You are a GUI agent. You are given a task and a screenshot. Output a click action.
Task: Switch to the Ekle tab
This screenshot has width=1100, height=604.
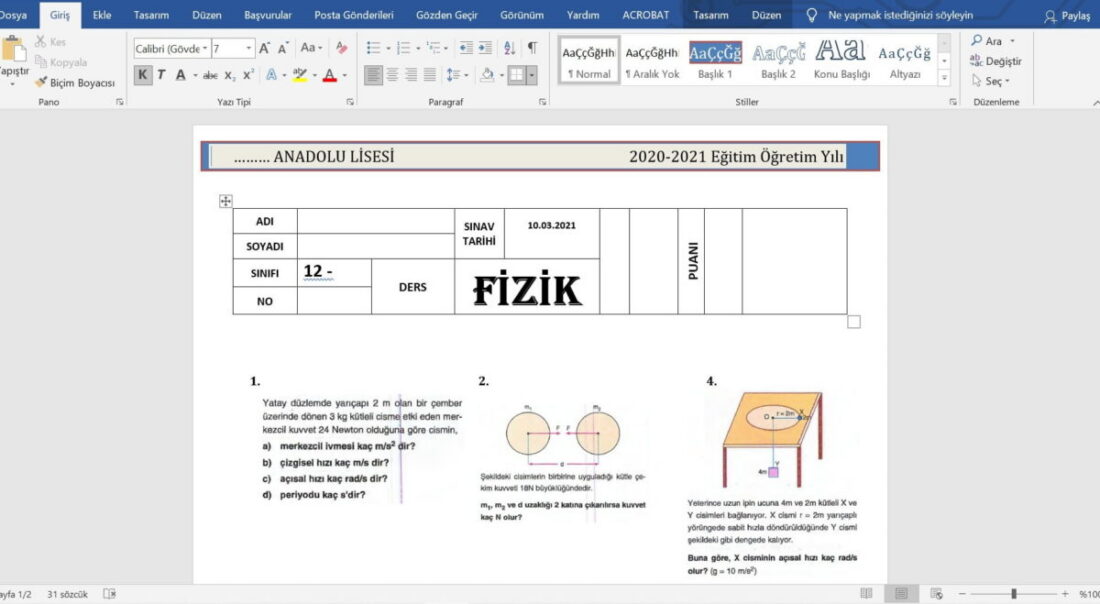tap(102, 15)
